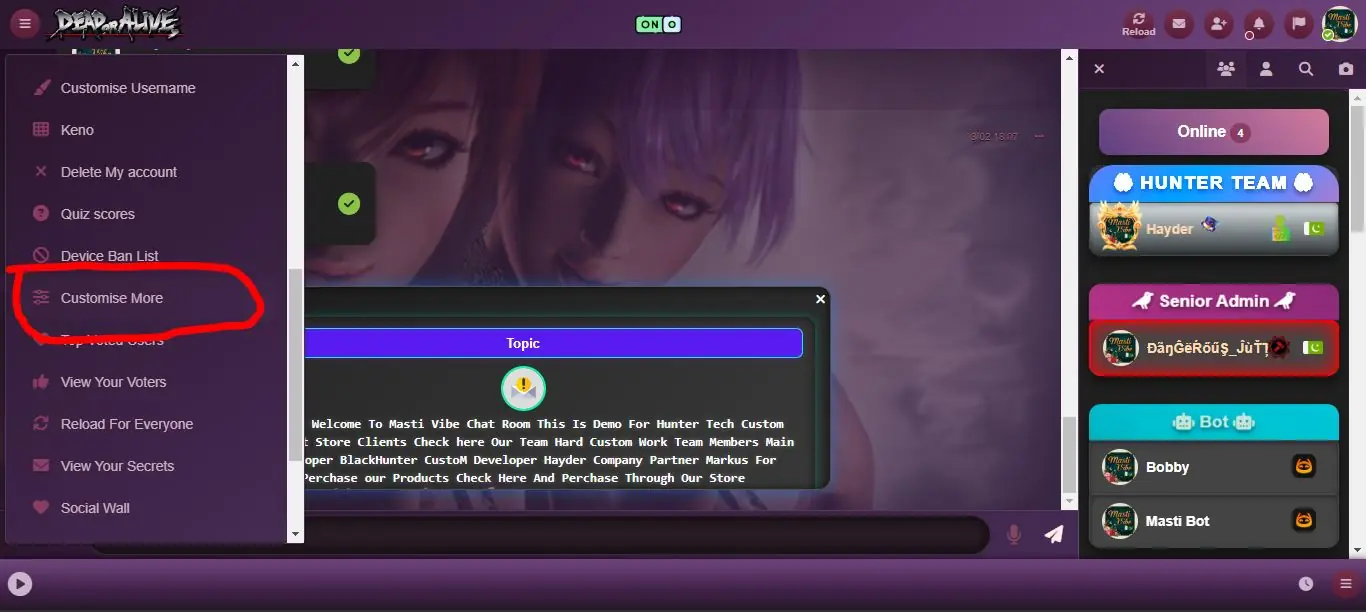Viewport: 1366px width, 612px height.
Task: Toggle the green ON switch in header
Action: click(659, 24)
